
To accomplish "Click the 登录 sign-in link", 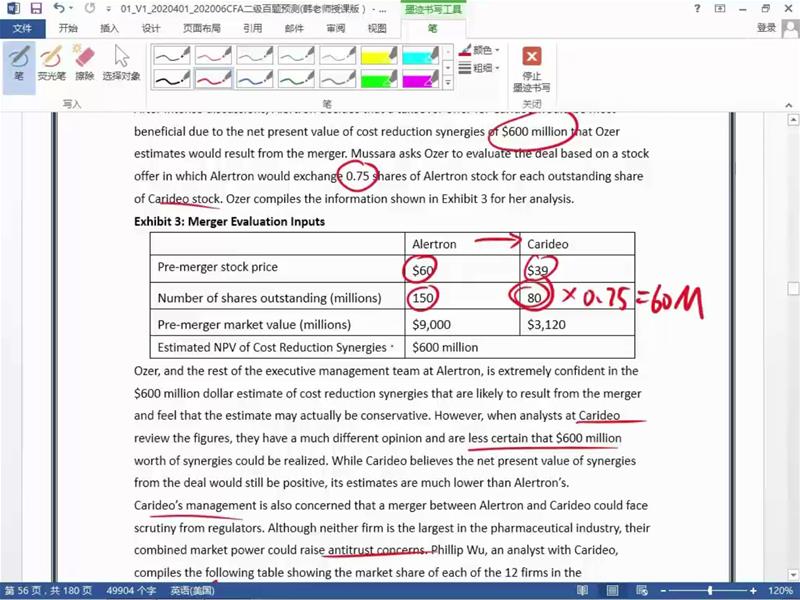I will (x=766, y=28).
